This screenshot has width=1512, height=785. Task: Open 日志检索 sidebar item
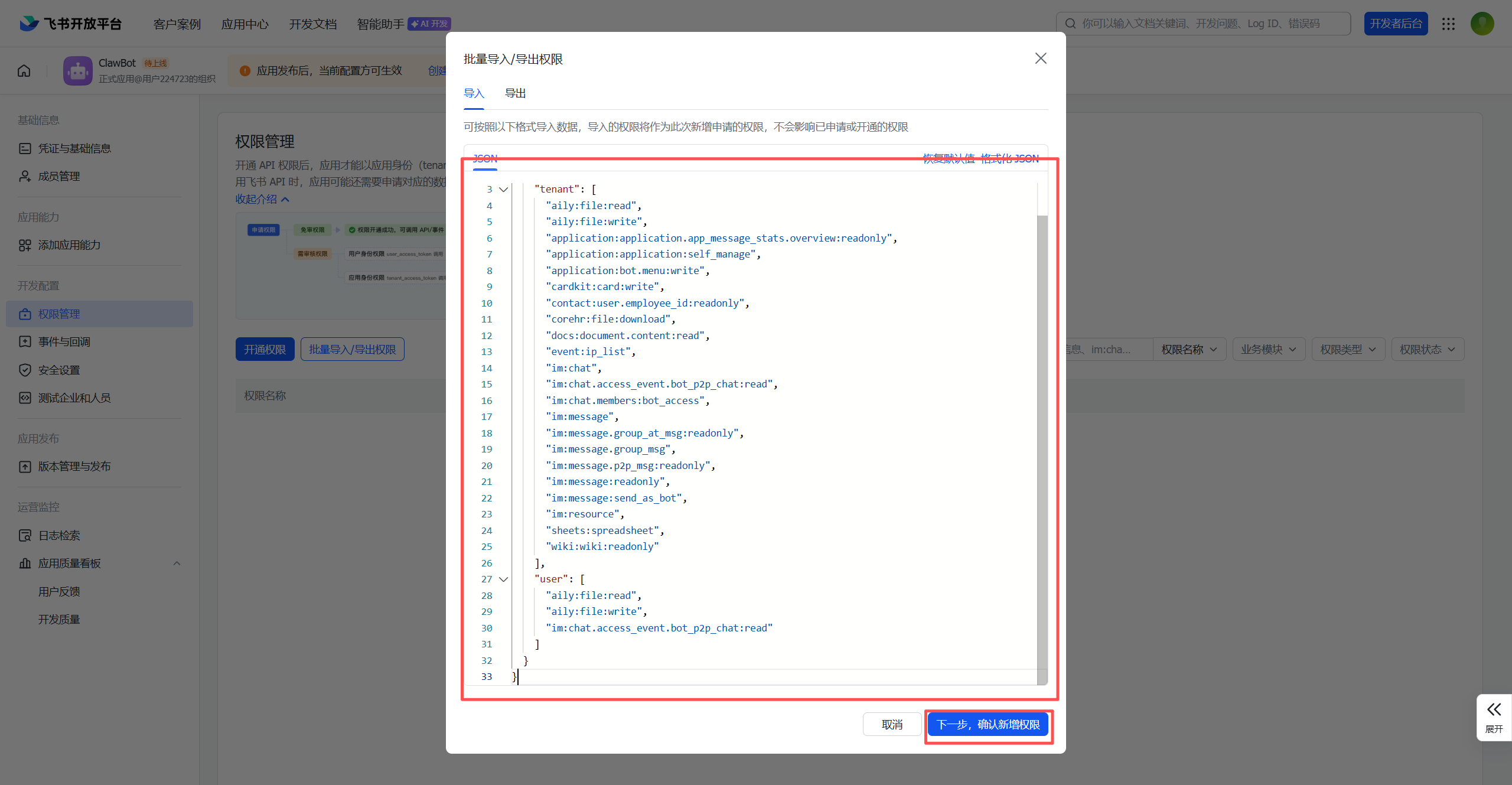tap(59, 535)
